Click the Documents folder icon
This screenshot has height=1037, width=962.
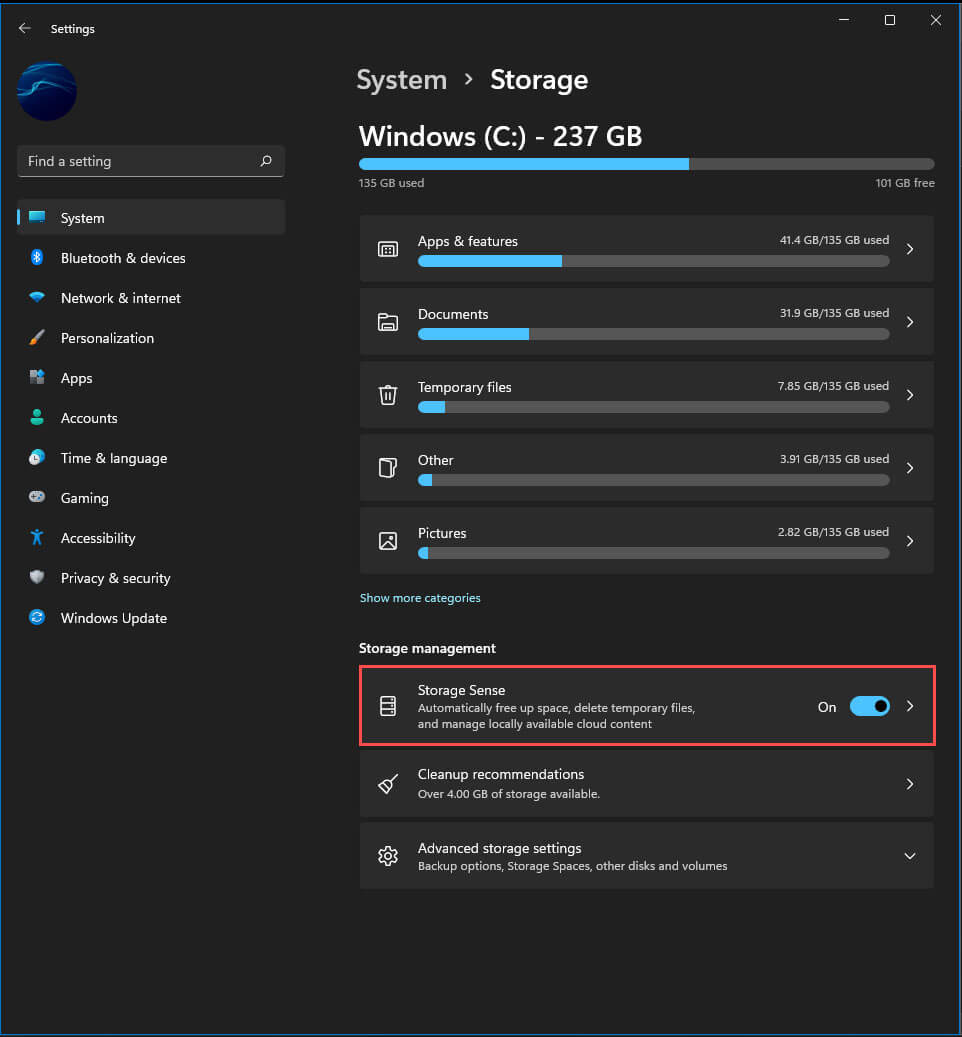pyautogui.click(x=387, y=322)
